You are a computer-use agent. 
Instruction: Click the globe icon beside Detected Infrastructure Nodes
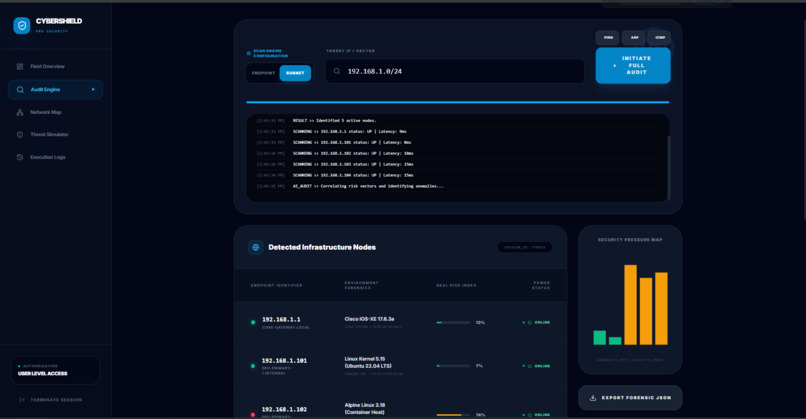(x=255, y=247)
